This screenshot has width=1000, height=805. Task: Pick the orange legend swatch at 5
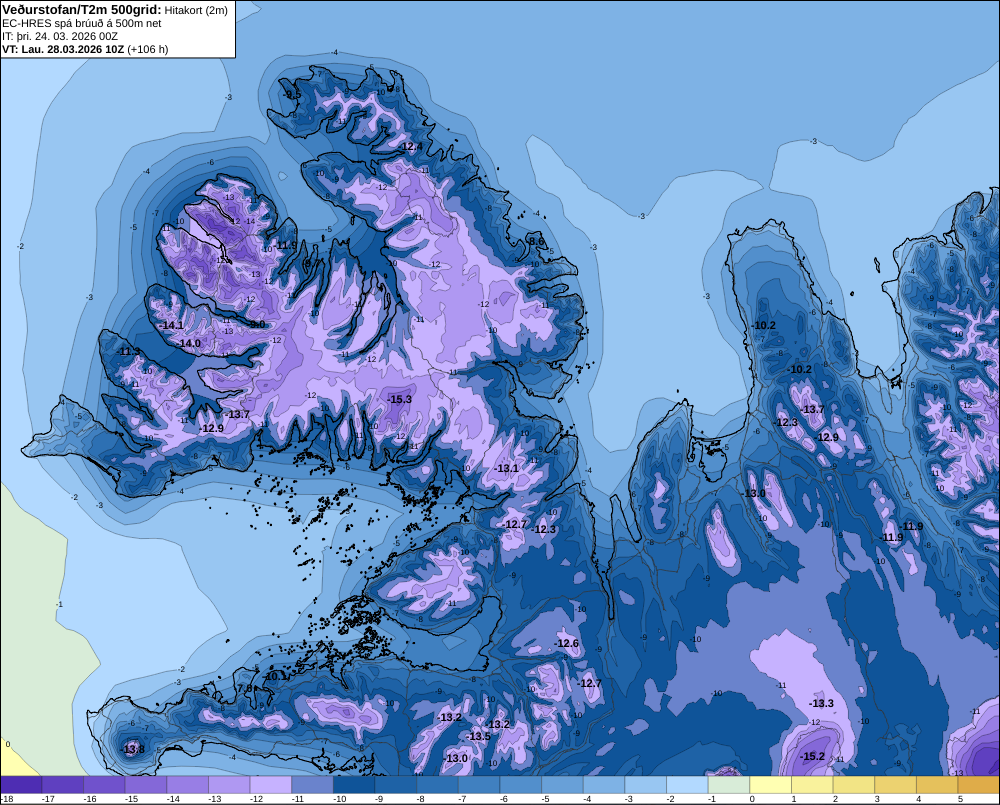pos(978,784)
